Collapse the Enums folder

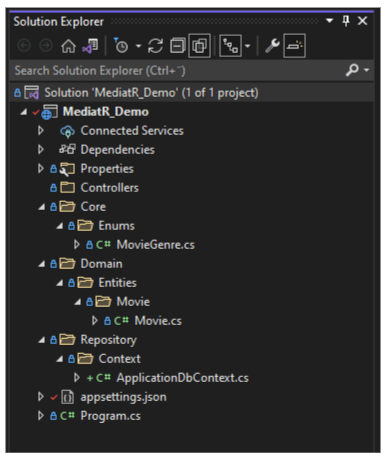pyautogui.click(x=59, y=226)
